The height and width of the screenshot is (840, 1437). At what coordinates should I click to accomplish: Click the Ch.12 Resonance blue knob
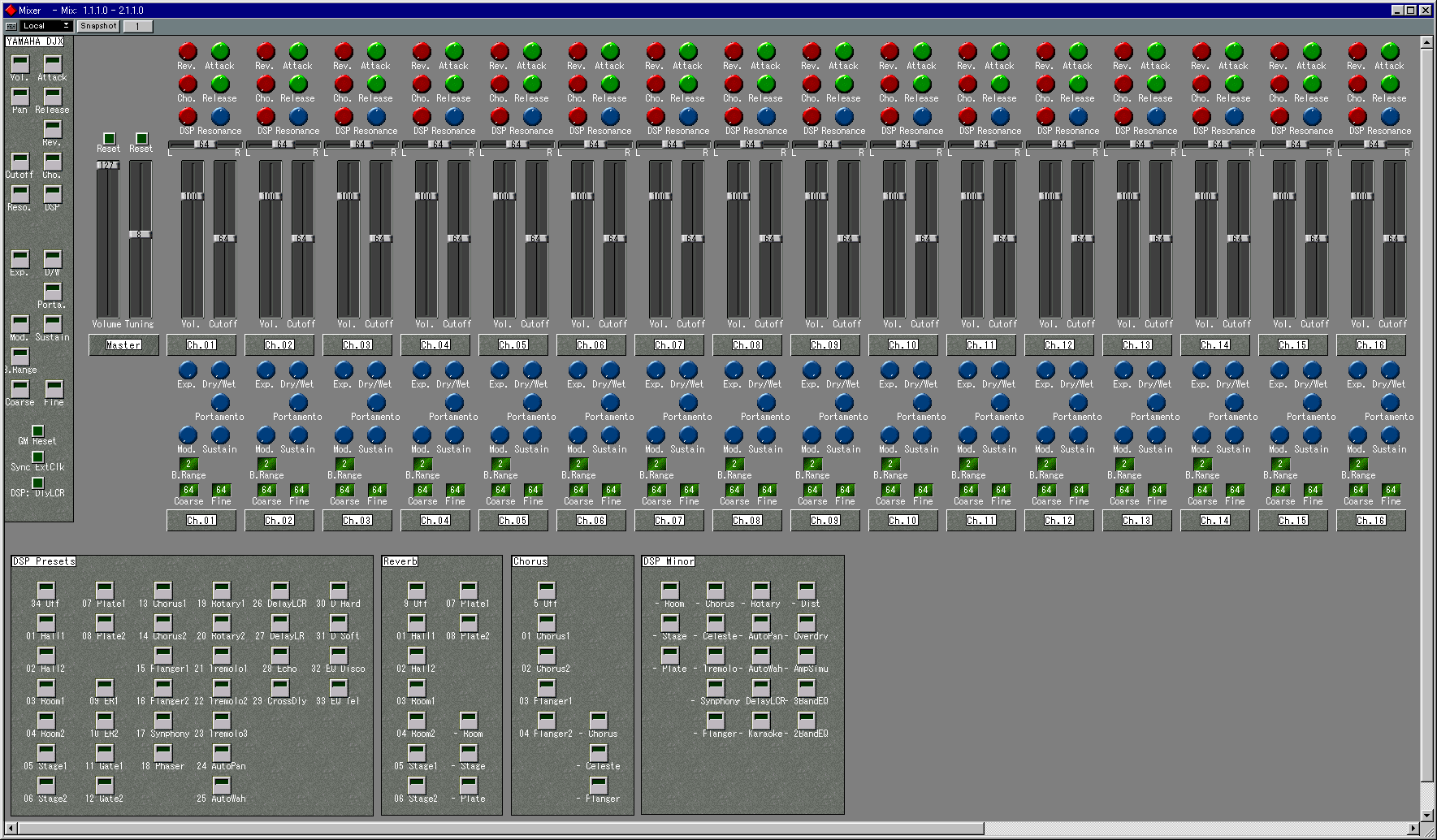(1078, 117)
